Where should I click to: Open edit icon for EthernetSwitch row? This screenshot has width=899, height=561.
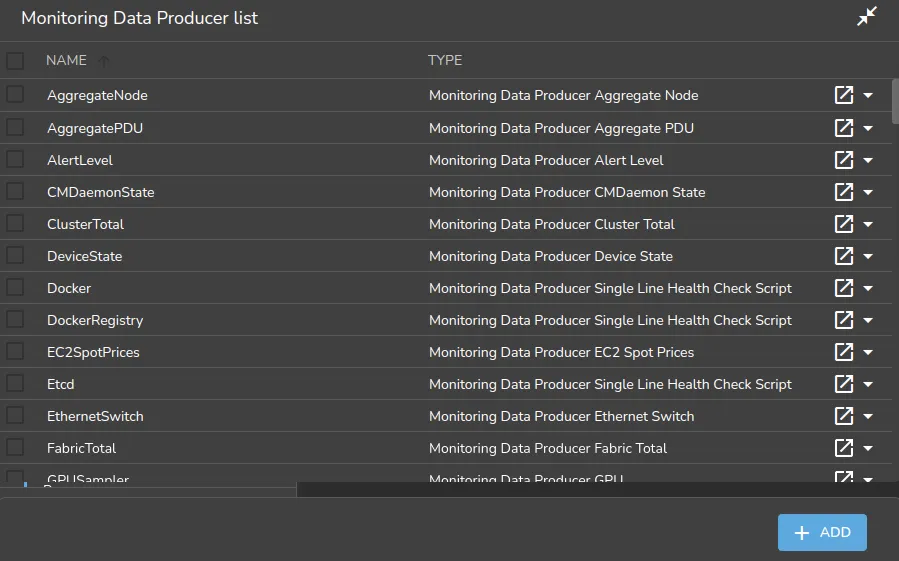(x=844, y=416)
